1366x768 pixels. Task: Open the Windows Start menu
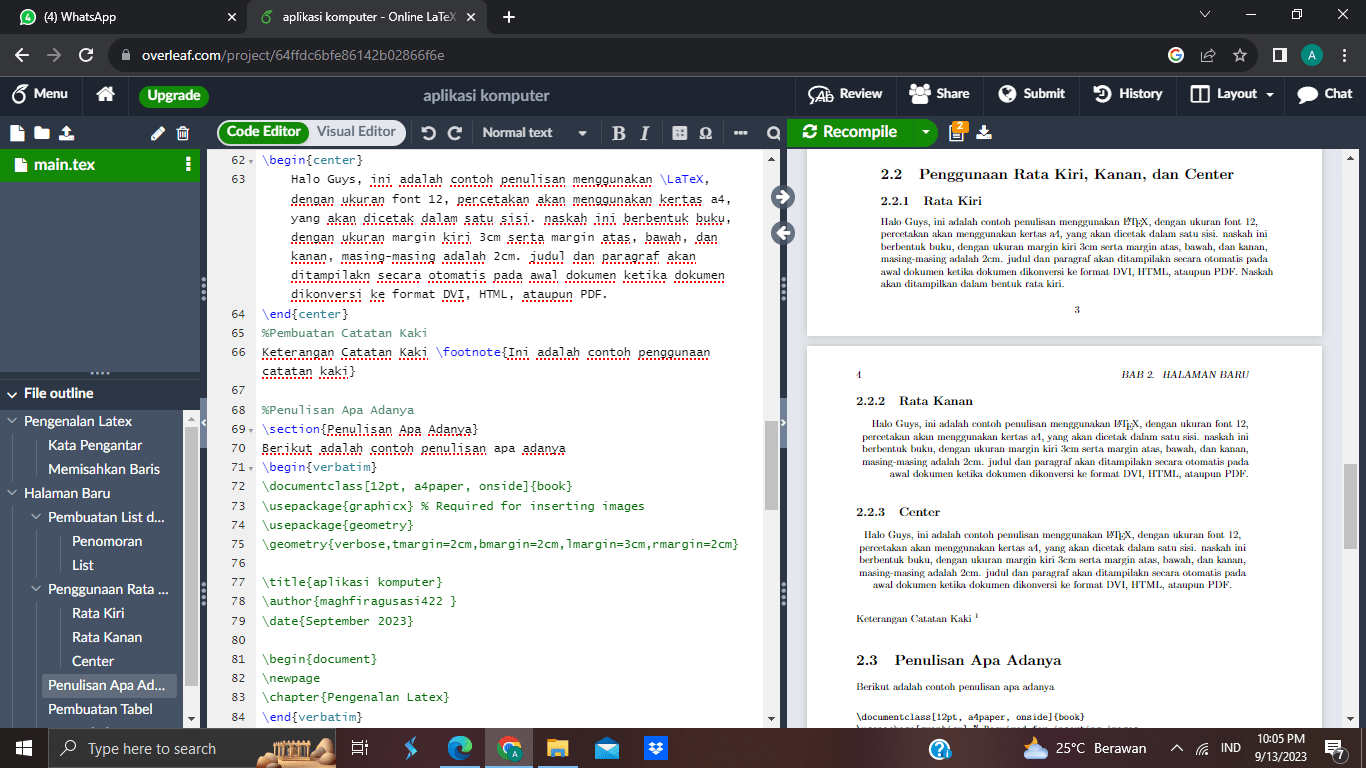[24, 748]
